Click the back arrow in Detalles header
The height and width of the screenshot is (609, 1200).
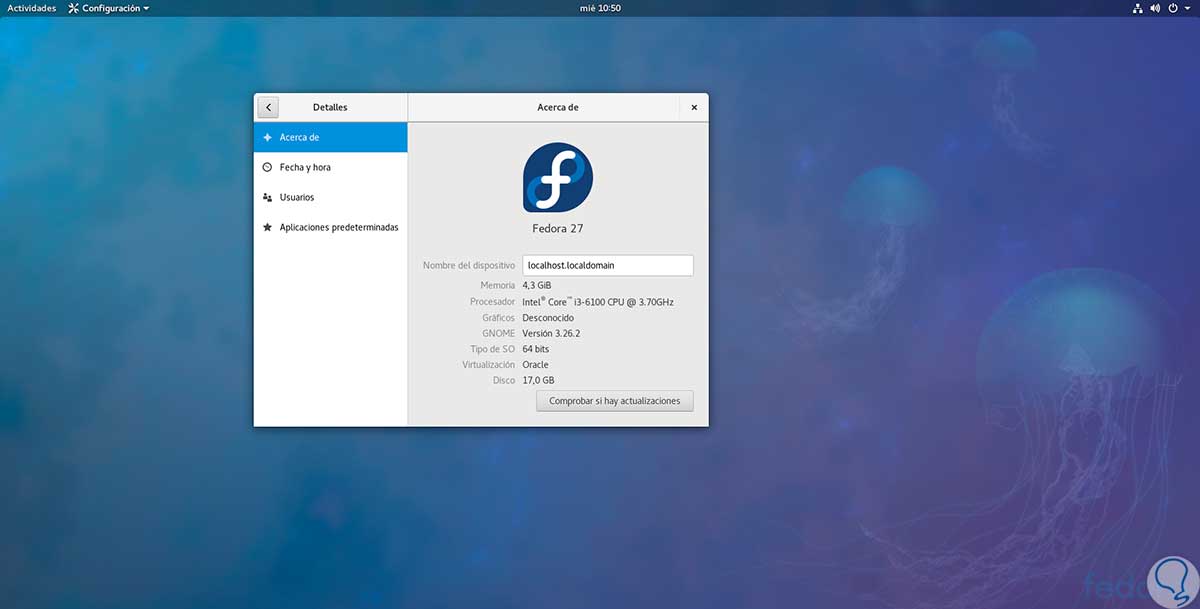(x=268, y=107)
